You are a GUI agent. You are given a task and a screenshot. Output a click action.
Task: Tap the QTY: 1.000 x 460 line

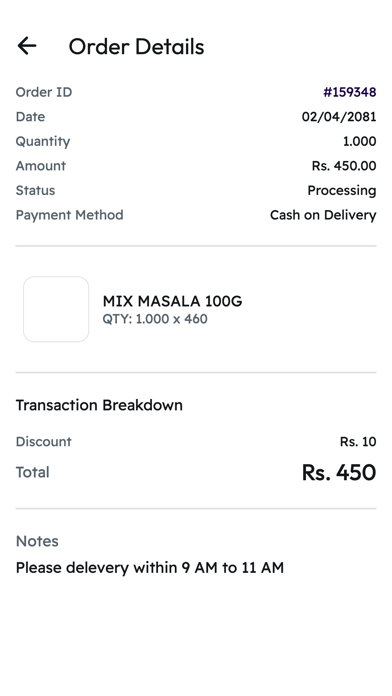155,319
